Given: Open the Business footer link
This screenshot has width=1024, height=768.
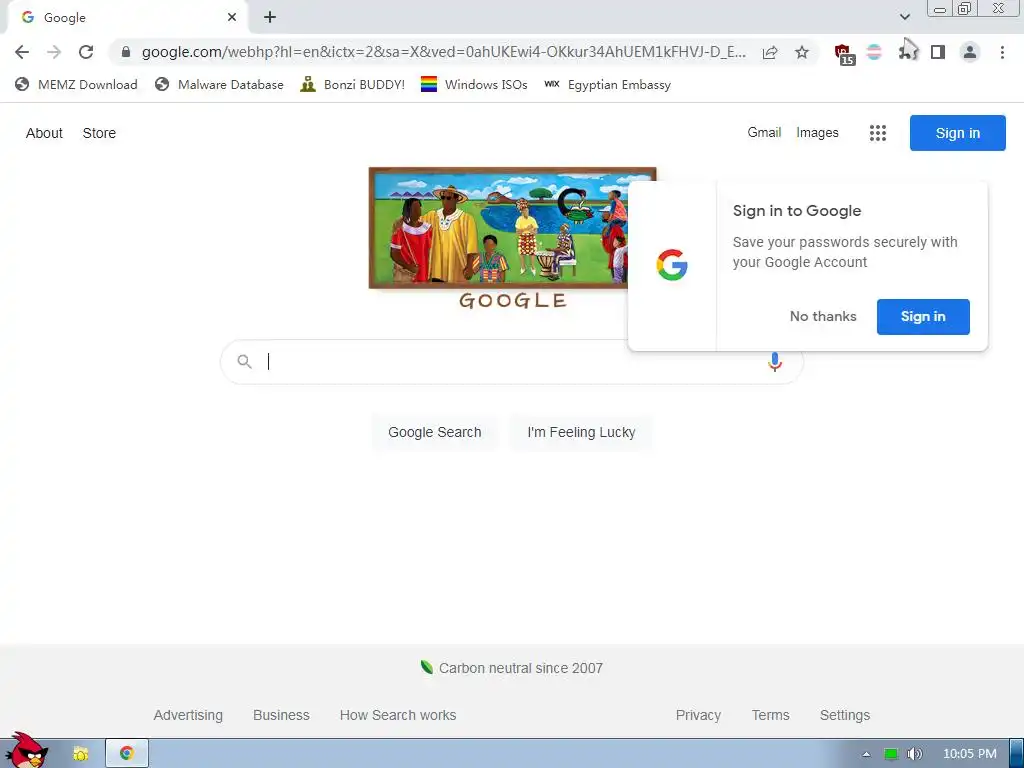Looking at the screenshot, I should point(281,715).
